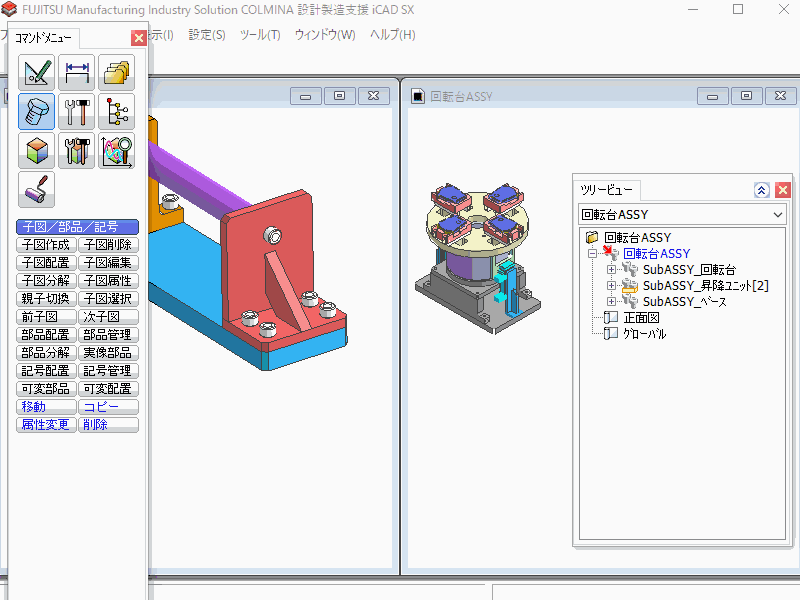Click the 部品配置 button
The width and height of the screenshot is (800, 600).
tap(46, 335)
